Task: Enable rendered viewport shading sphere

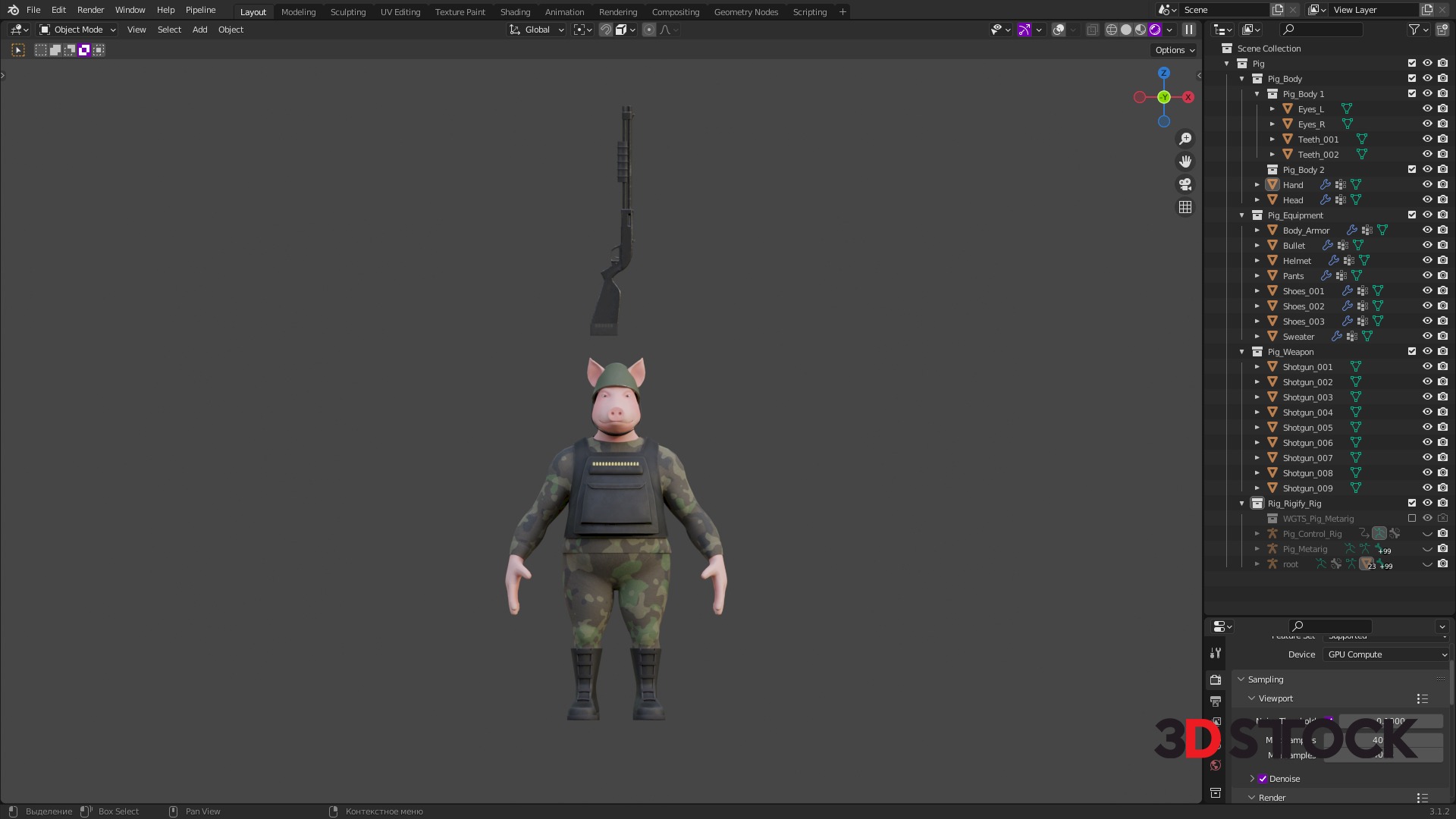Action: (1155, 30)
